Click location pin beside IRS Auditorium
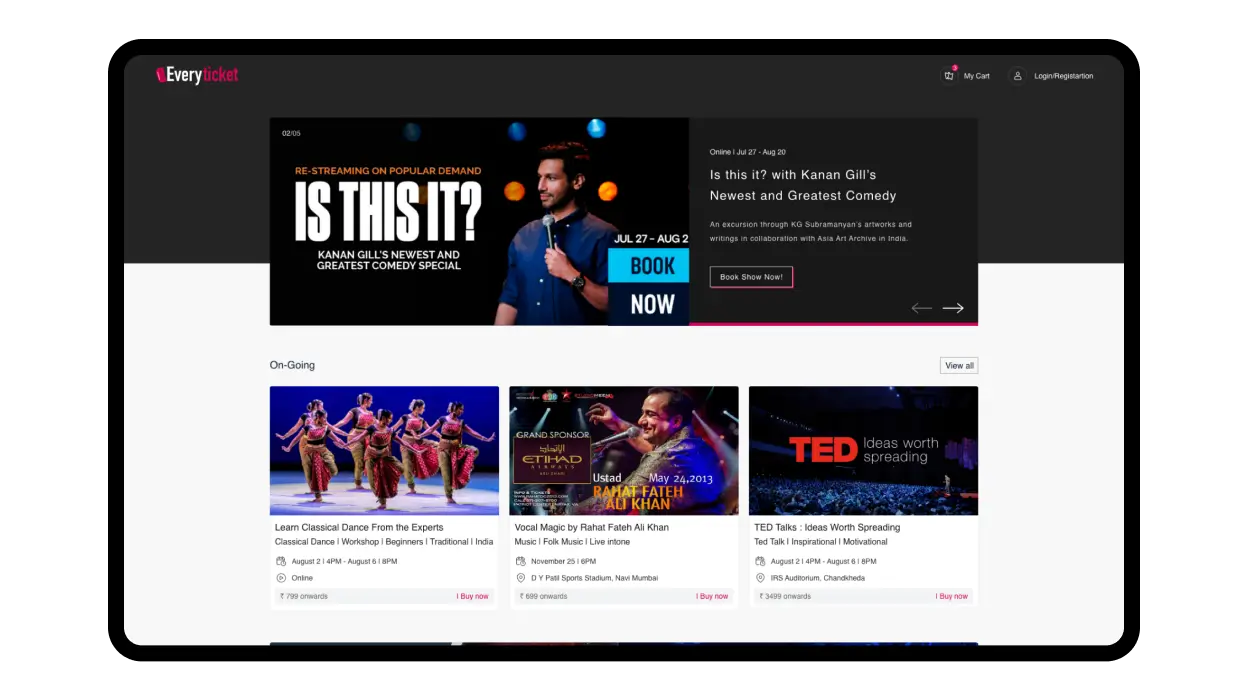This screenshot has height=700, width=1248. pos(760,578)
